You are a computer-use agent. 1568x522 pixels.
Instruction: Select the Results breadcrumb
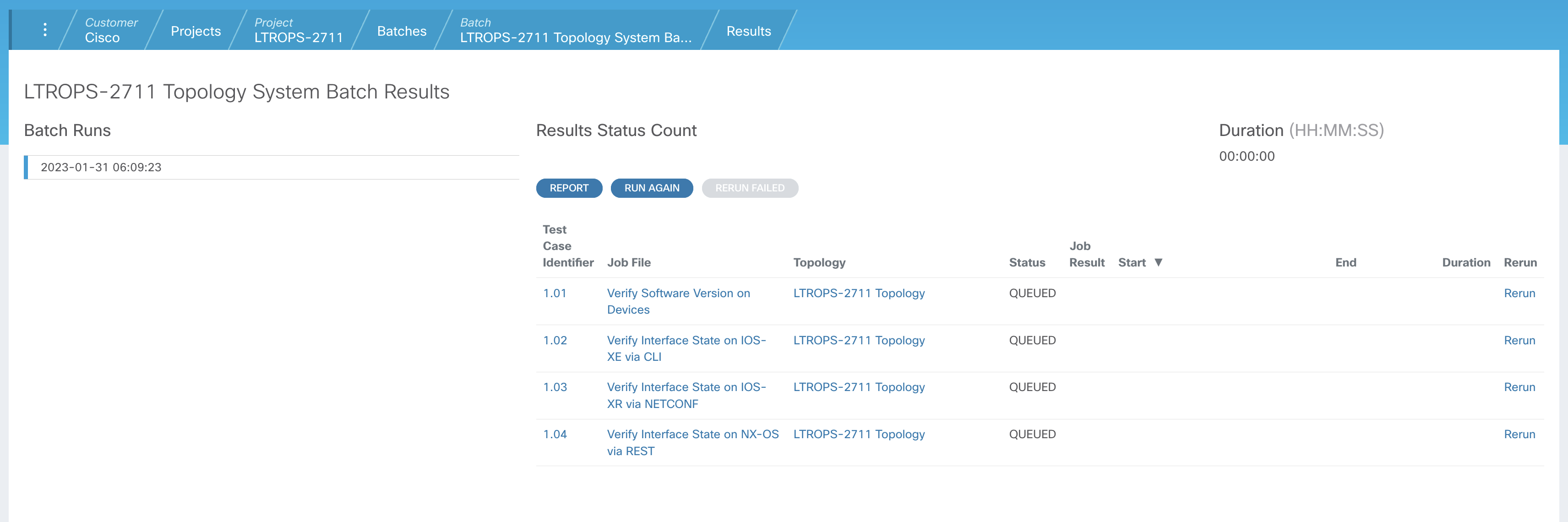(x=748, y=31)
